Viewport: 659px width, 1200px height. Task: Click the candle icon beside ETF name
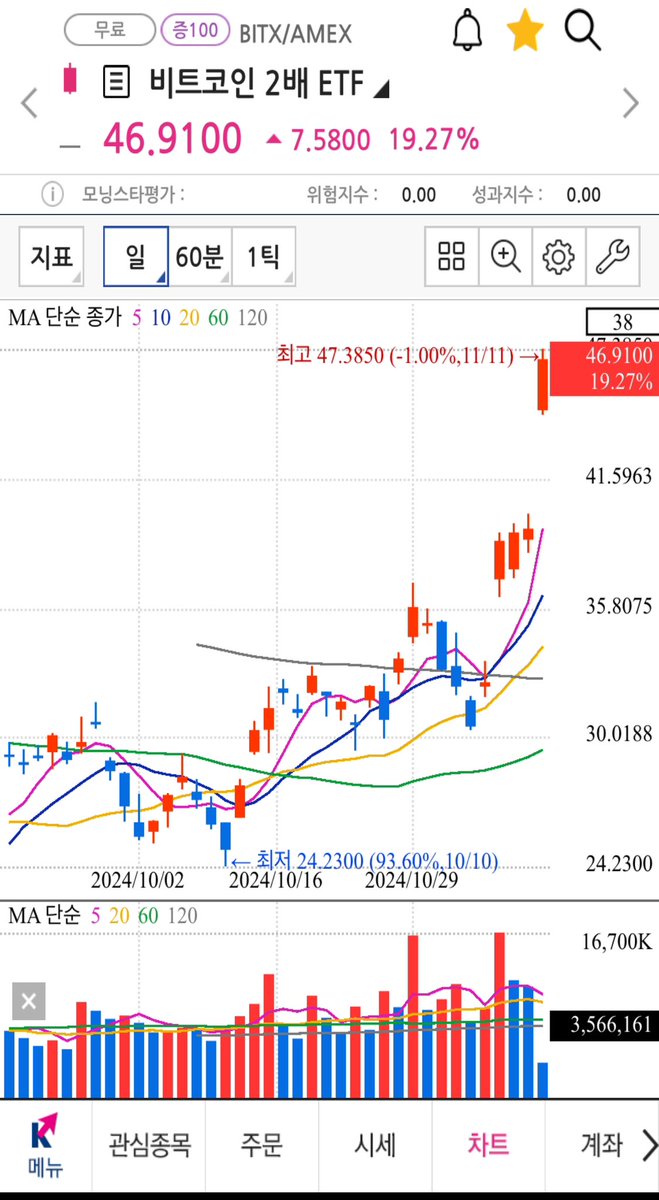pos(70,79)
